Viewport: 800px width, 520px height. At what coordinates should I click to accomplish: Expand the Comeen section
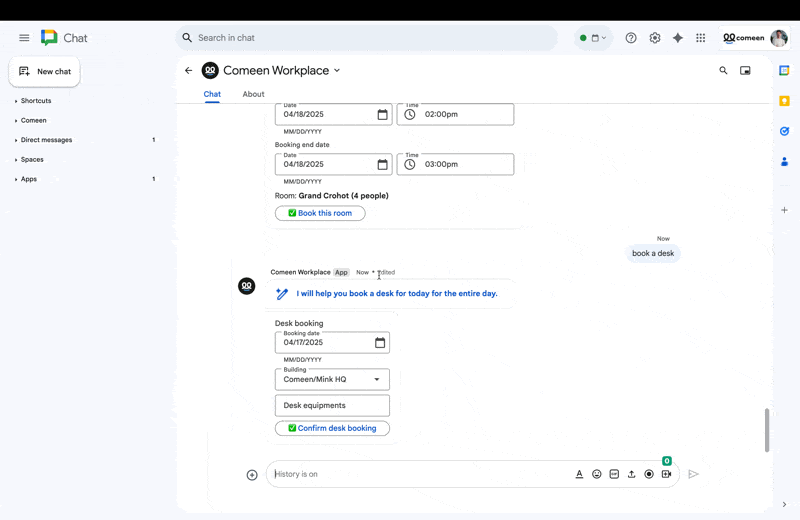[x=31, y=120]
